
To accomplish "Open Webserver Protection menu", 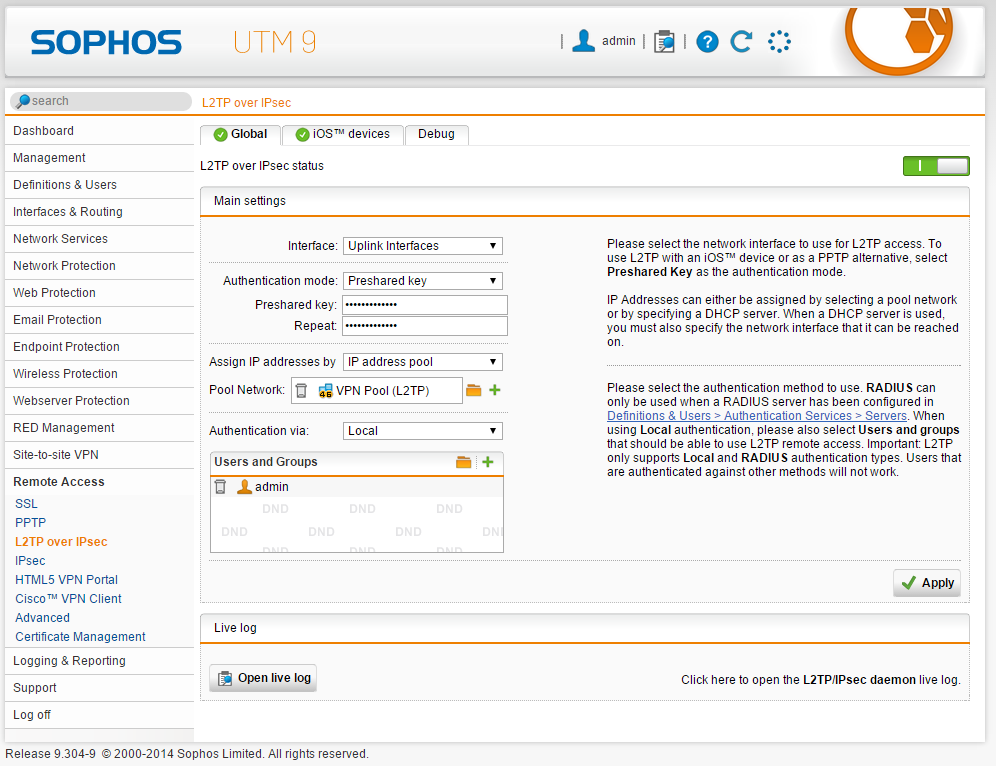I will [x=99, y=401].
